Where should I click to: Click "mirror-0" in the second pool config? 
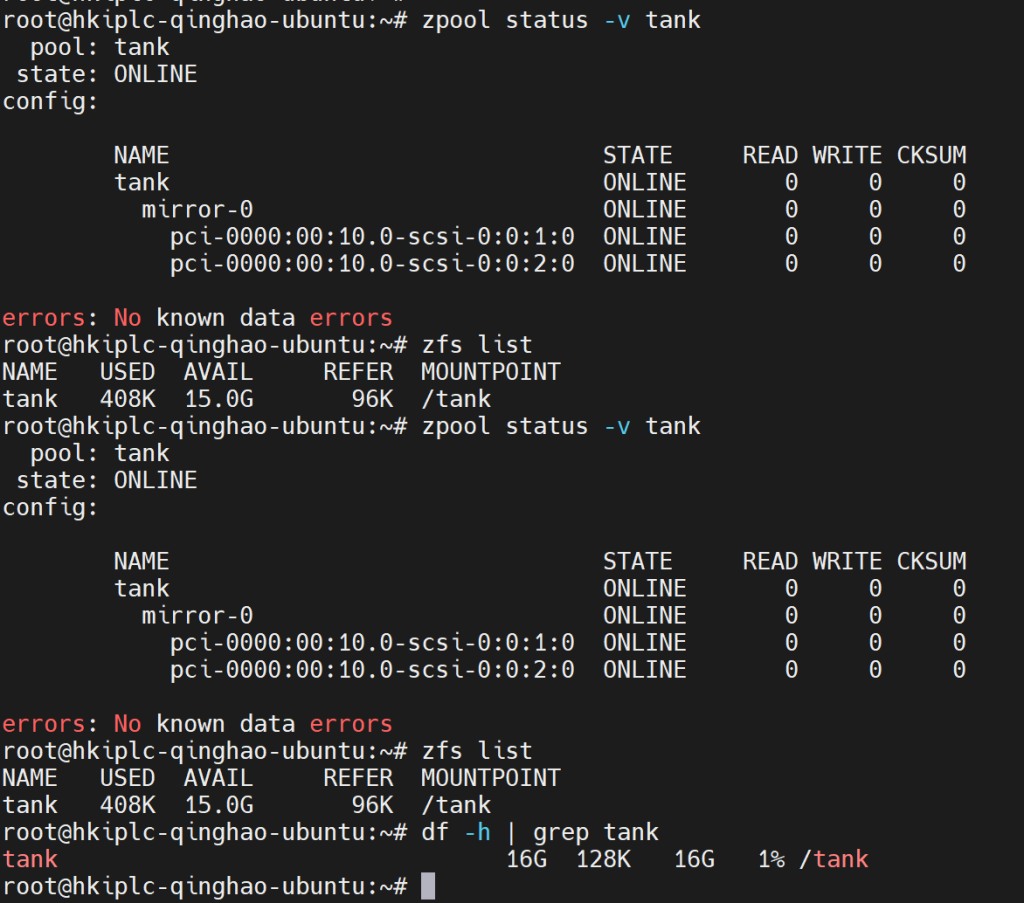[197, 615]
